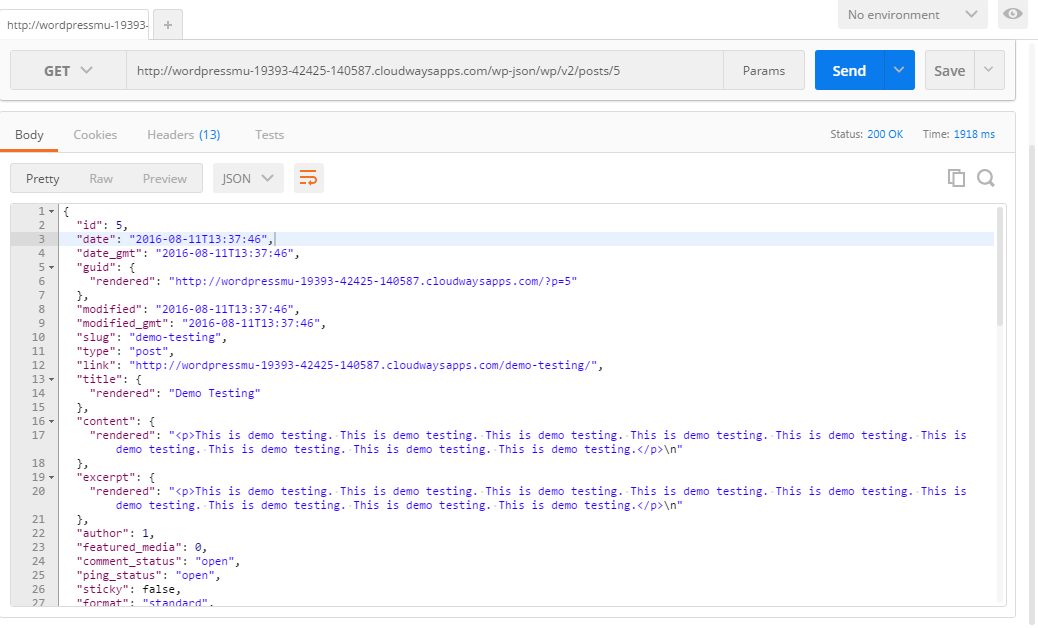
Task: Collapse the content object at line 16
Action: tap(52, 422)
